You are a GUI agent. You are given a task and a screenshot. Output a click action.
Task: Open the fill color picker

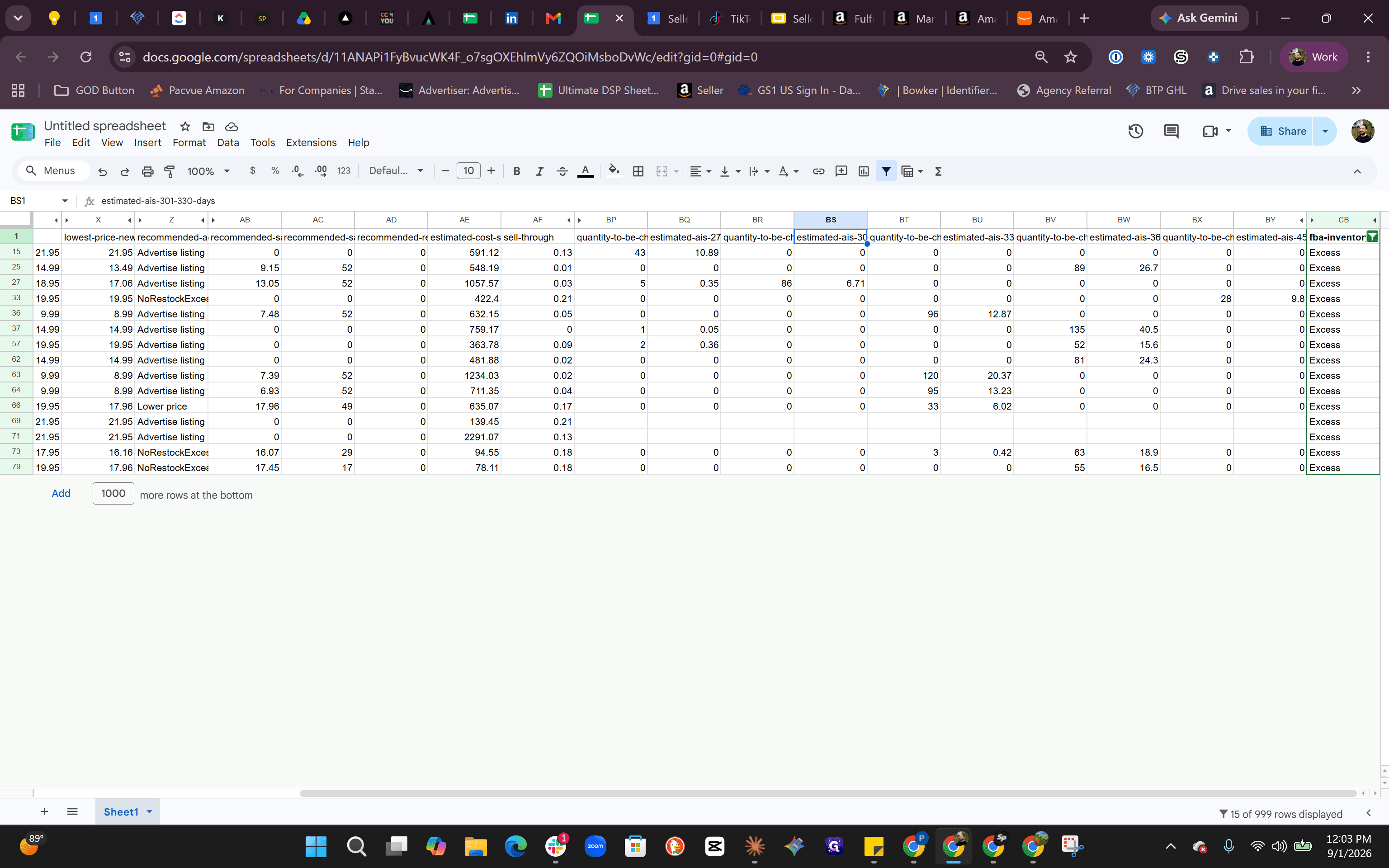click(614, 171)
